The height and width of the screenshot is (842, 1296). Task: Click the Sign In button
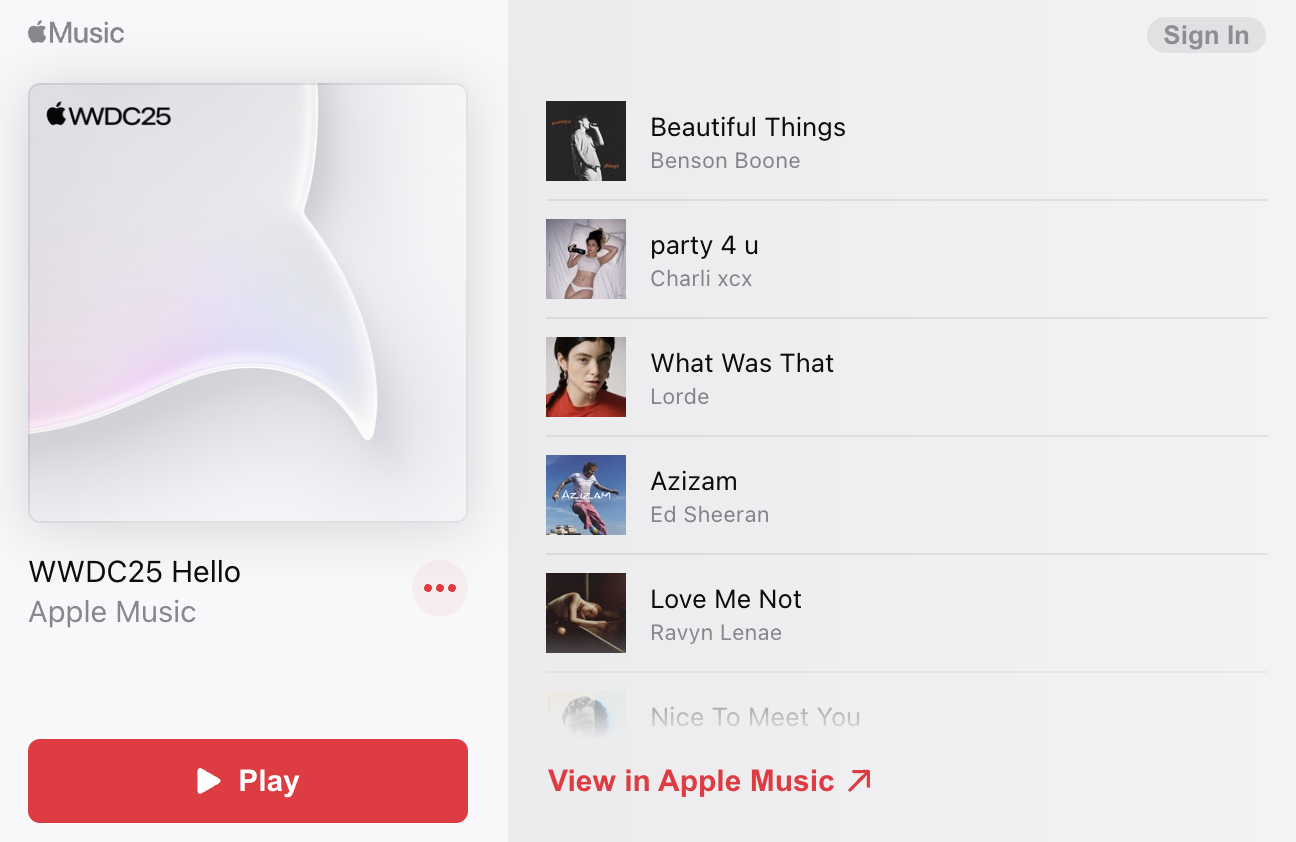(1206, 35)
